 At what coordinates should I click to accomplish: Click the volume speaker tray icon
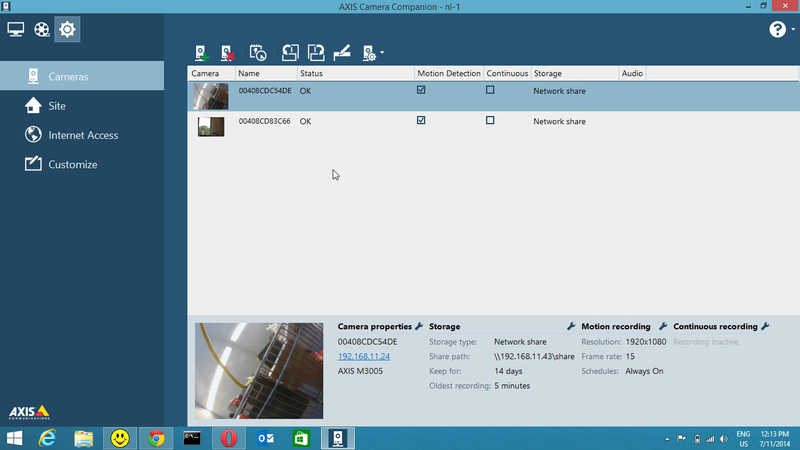click(723, 439)
